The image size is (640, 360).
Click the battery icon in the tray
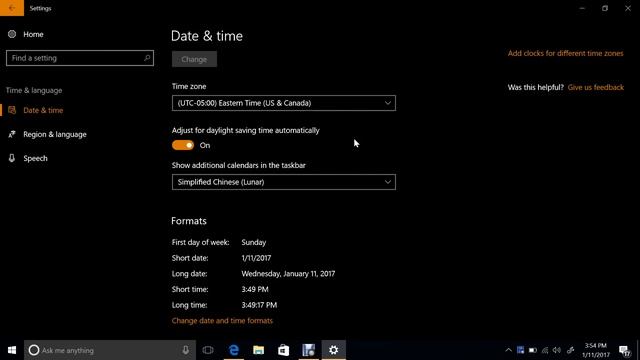[x=533, y=350]
